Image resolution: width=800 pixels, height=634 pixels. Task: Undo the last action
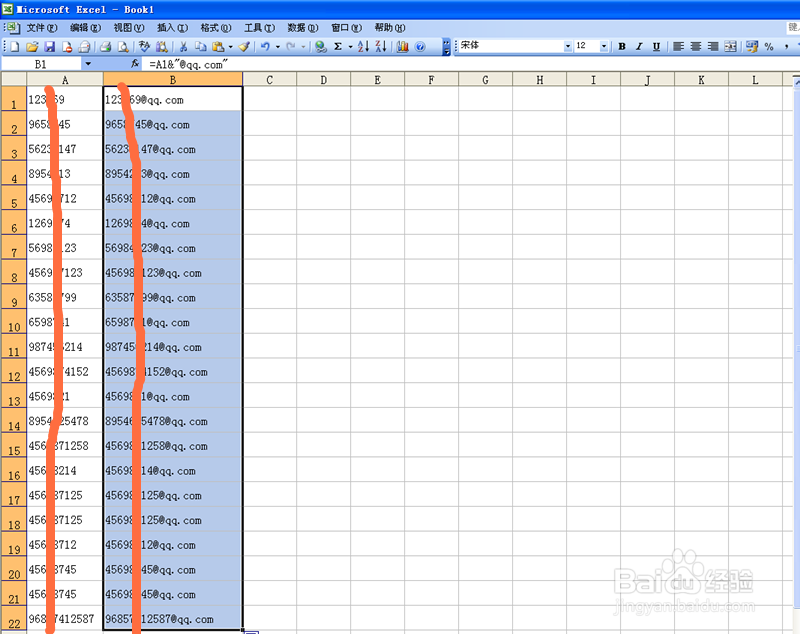click(265, 47)
